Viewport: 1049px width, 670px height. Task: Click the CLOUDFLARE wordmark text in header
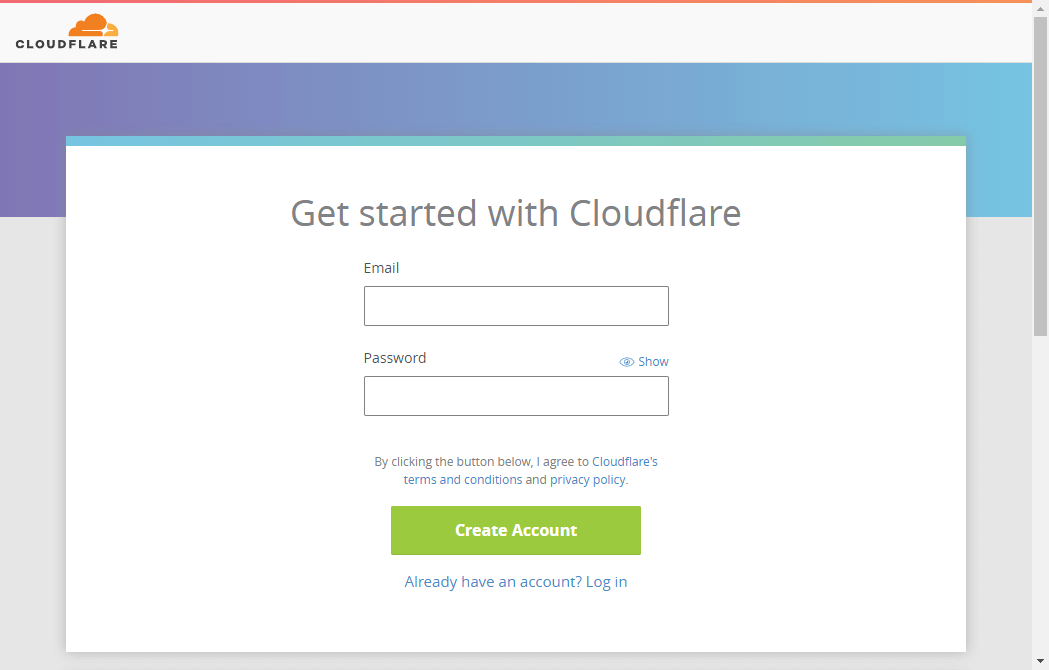67,44
